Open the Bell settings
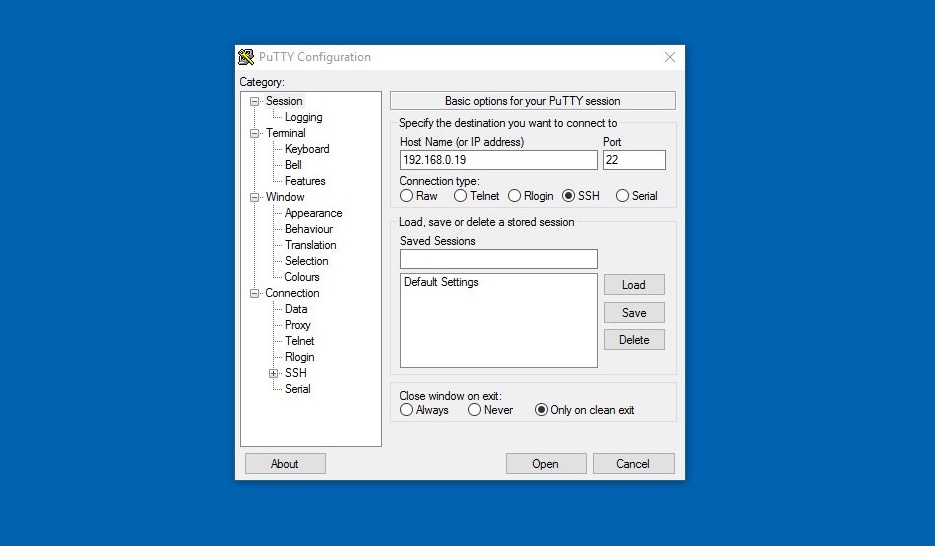 click(293, 165)
